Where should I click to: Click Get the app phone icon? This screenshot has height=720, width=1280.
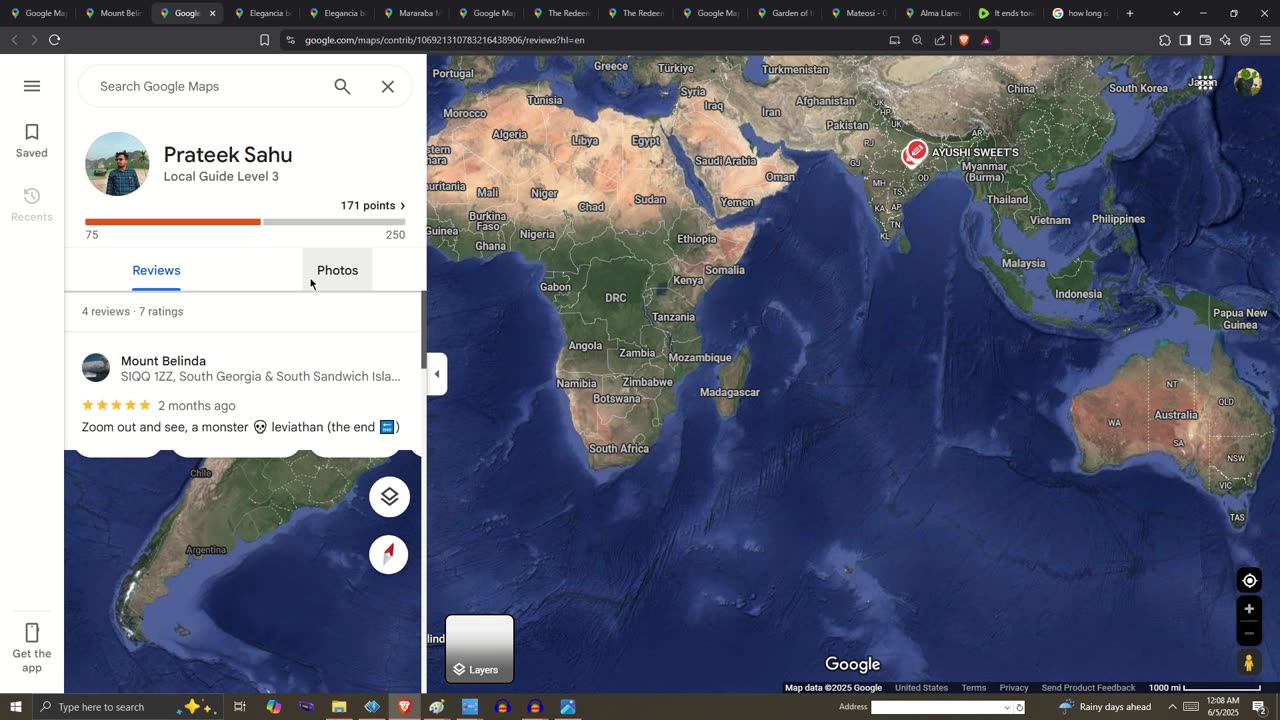click(x=32, y=633)
